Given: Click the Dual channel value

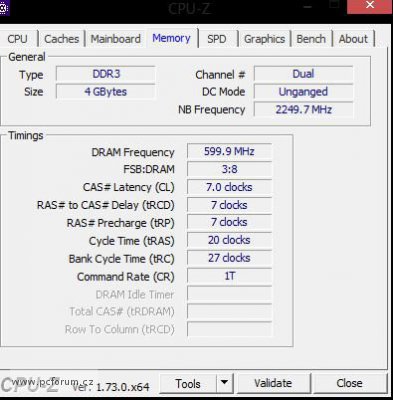Looking at the screenshot, I should tap(303, 74).
